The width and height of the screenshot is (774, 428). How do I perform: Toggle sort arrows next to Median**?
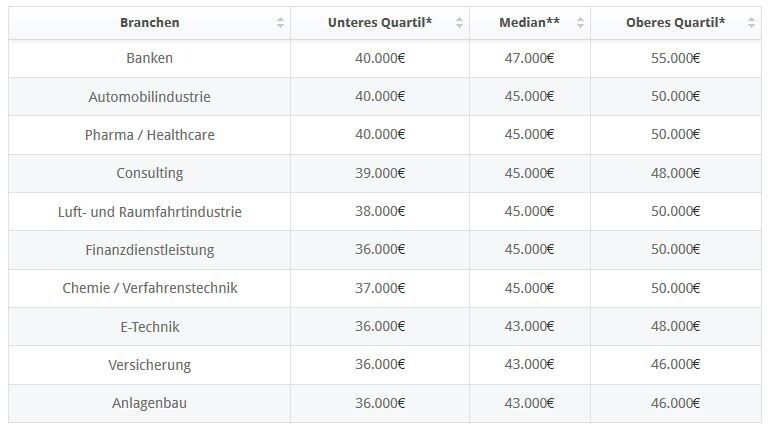tap(580, 23)
